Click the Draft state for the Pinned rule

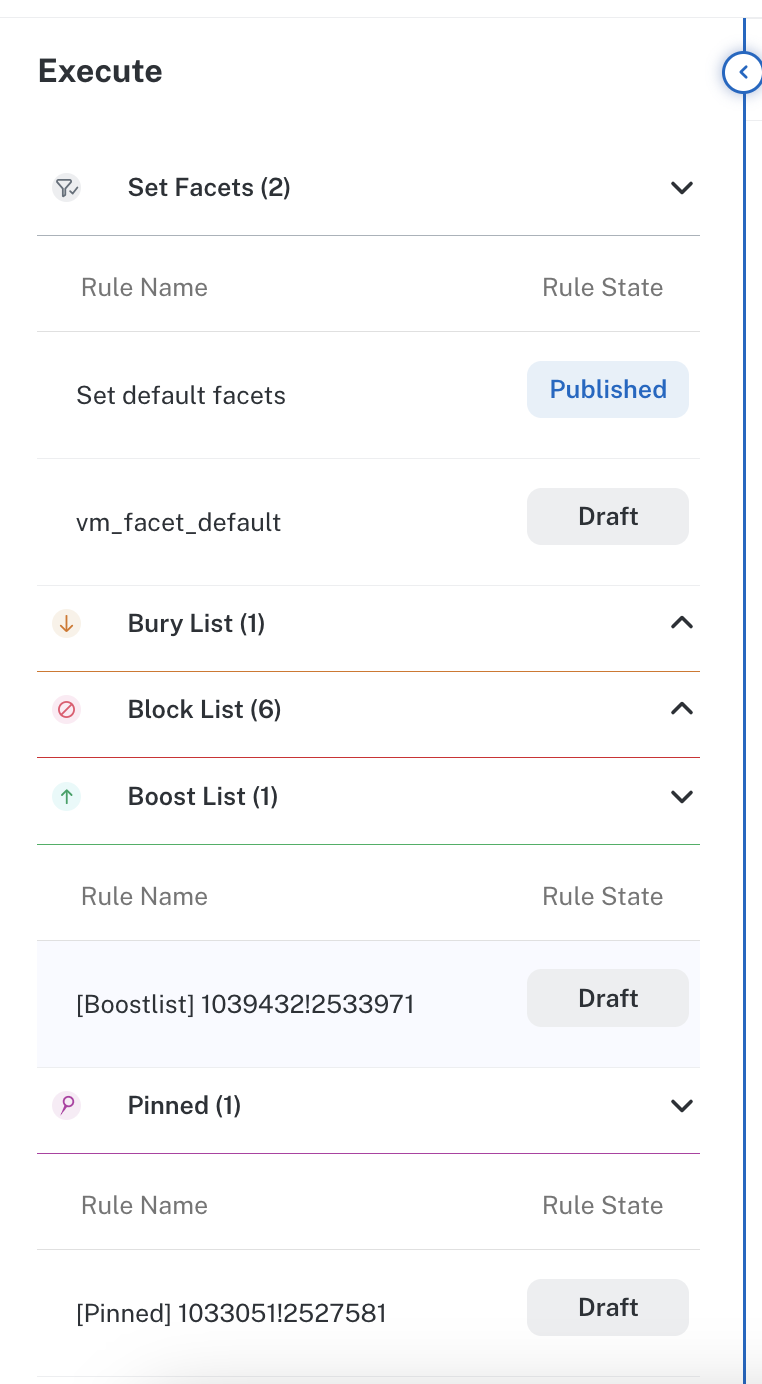(x=608, y=1307)
